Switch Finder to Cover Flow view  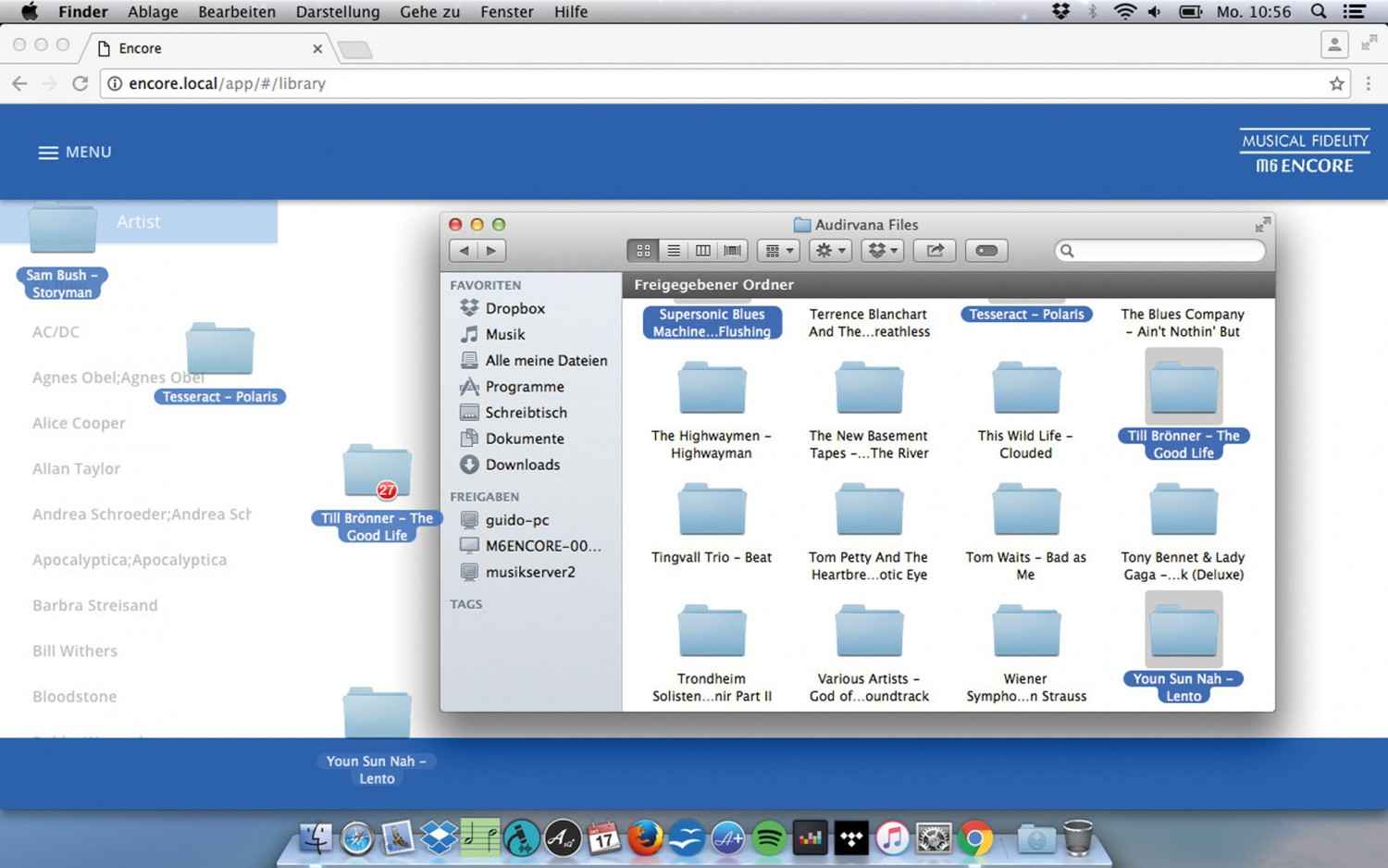point(733,250)
